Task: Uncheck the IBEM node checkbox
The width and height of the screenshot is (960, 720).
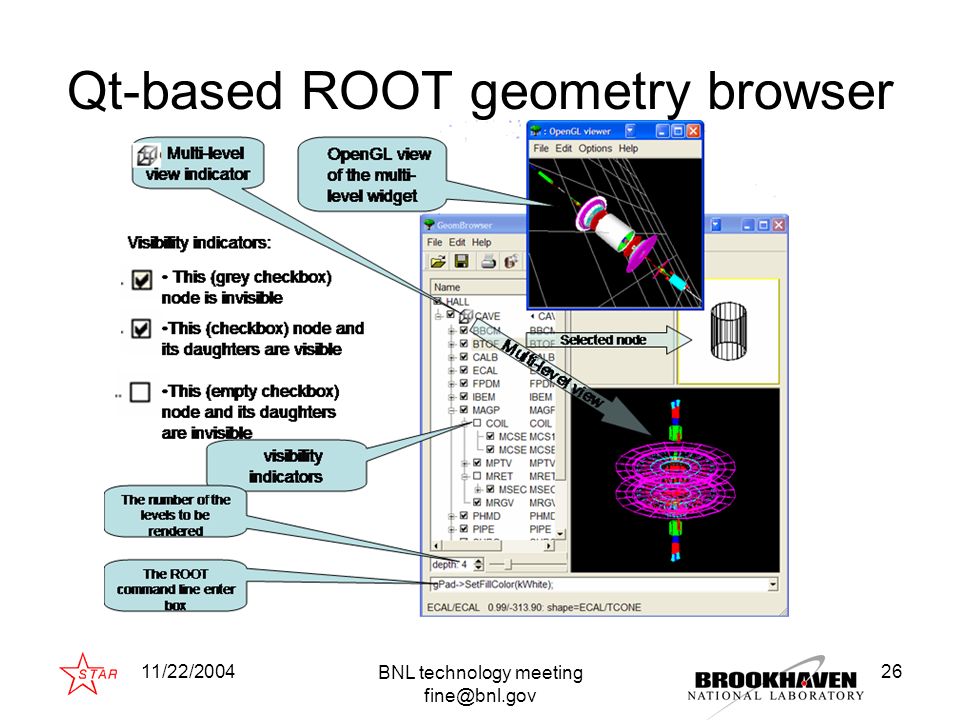Action: (x=464, y=397)
